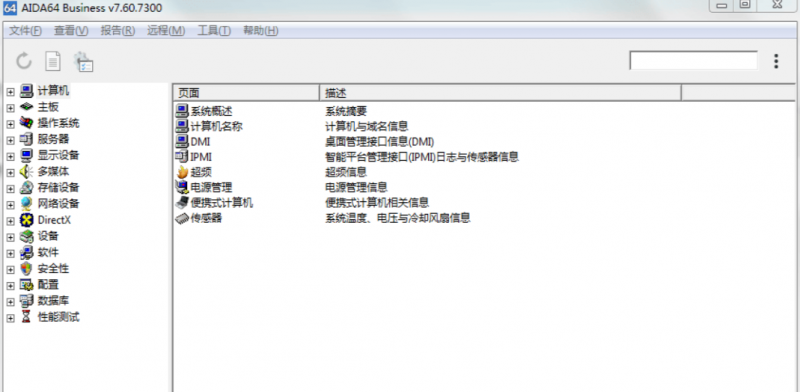800x392 pixels.
Task: Expand the 配置 tree node
Action: (10, 286)
